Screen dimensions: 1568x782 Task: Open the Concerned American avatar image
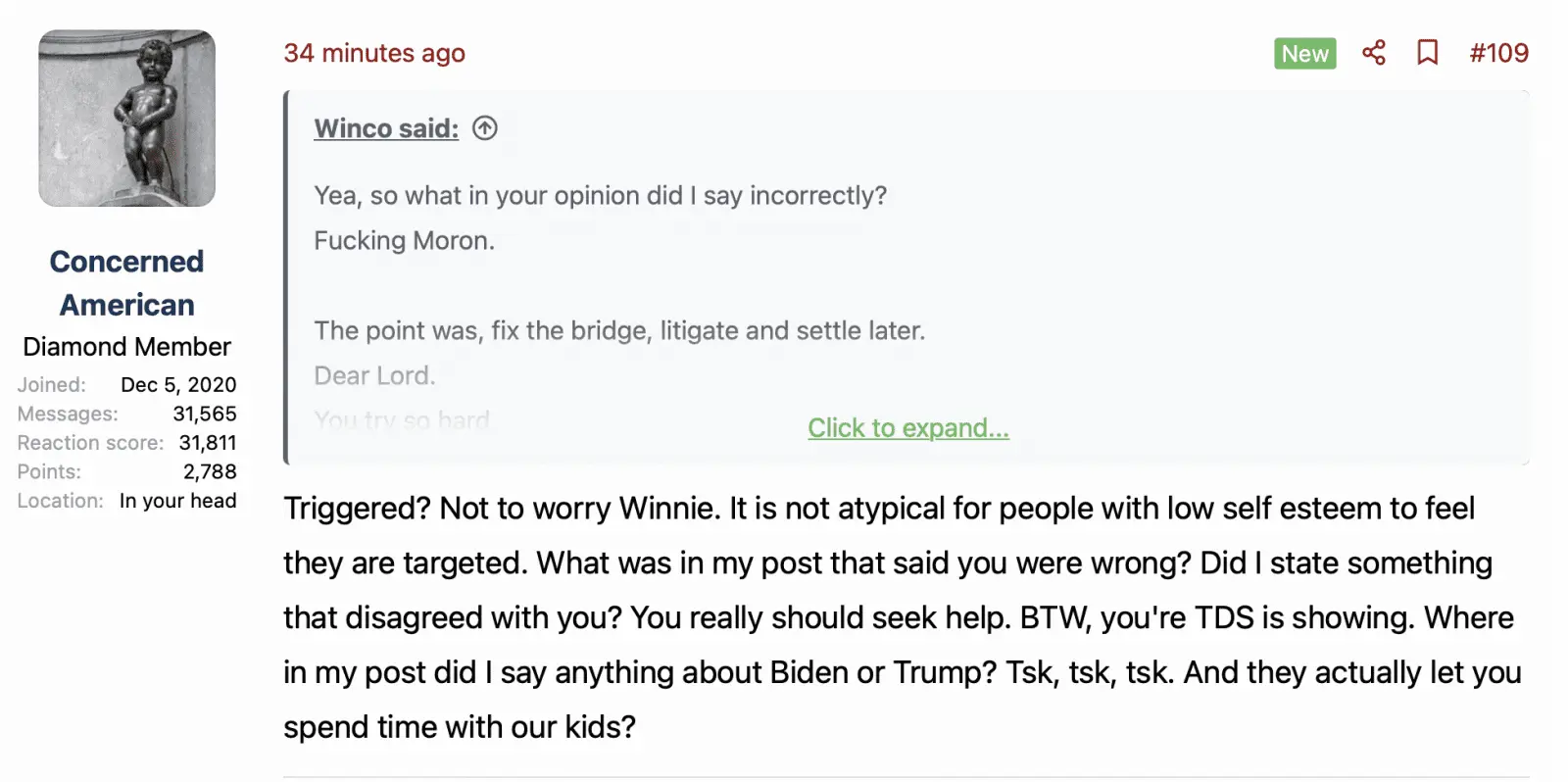(x=127, y=119)
